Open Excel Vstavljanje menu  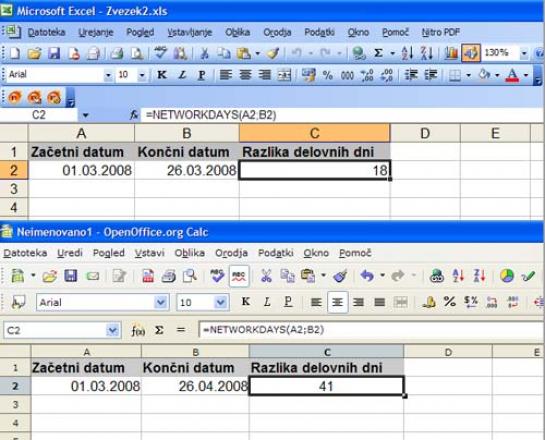[190, 32]
